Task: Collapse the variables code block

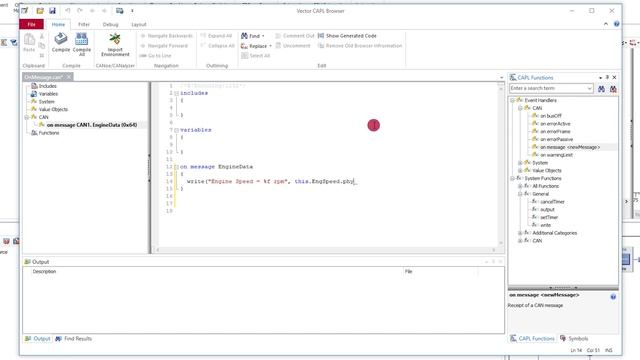Action: tap(176, 130)
